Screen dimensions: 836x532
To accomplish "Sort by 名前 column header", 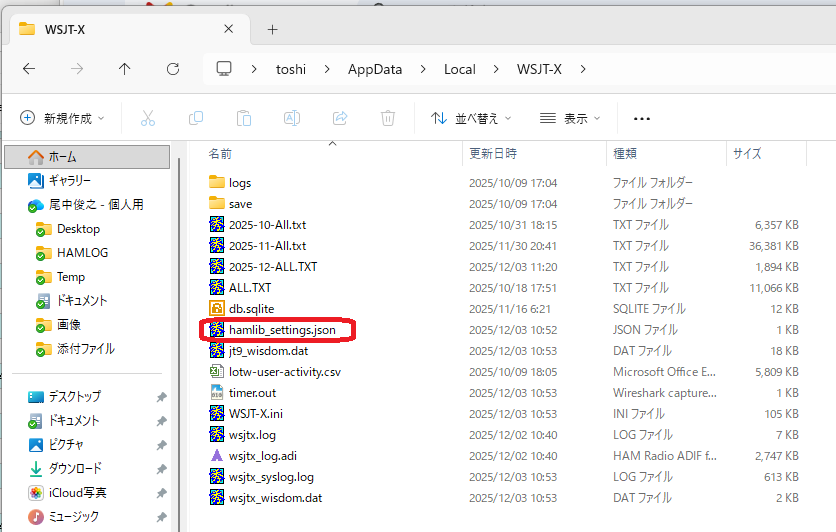I will [x=220, y=154].
